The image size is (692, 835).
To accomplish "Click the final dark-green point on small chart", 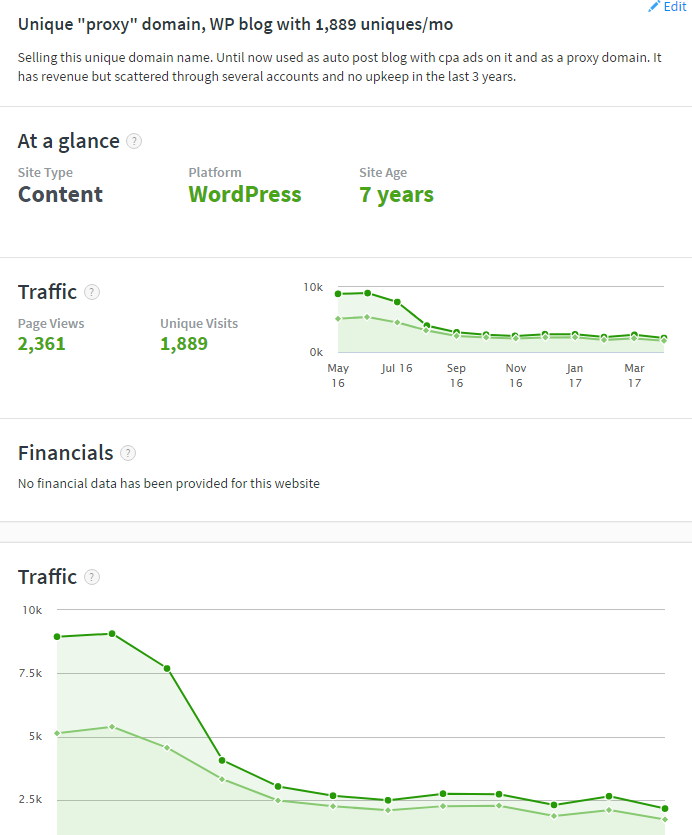I will [663, 338].
